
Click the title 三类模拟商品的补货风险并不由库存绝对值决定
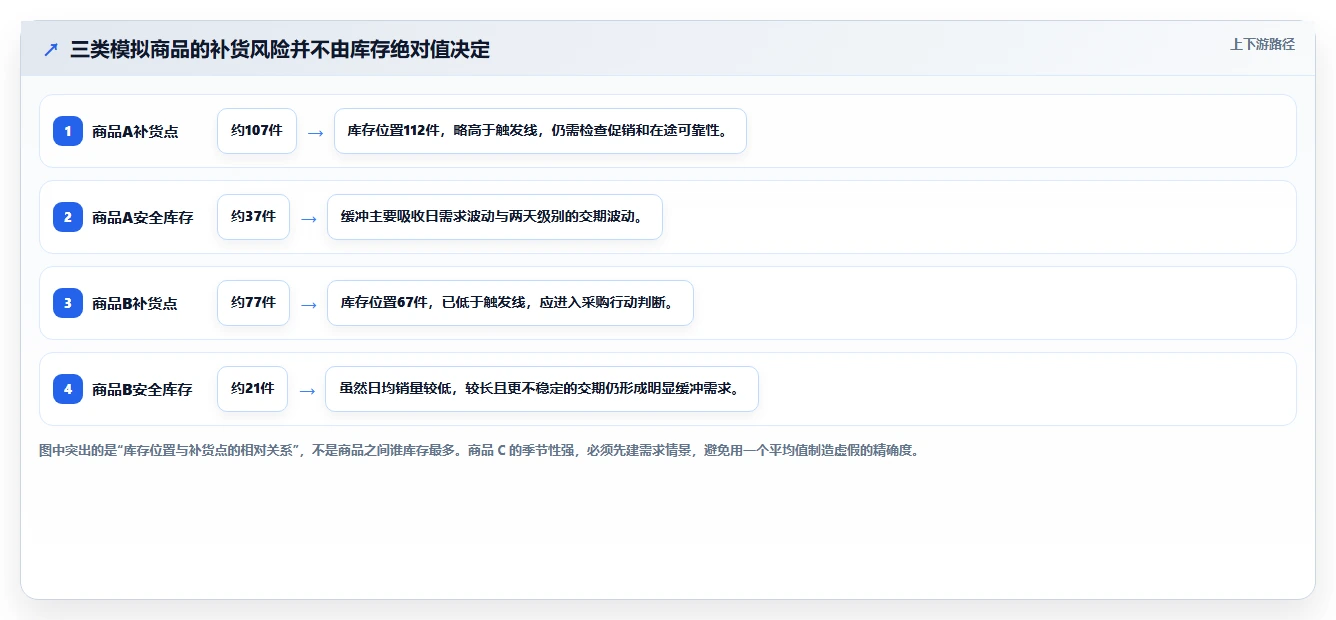(x=280, y=49)
